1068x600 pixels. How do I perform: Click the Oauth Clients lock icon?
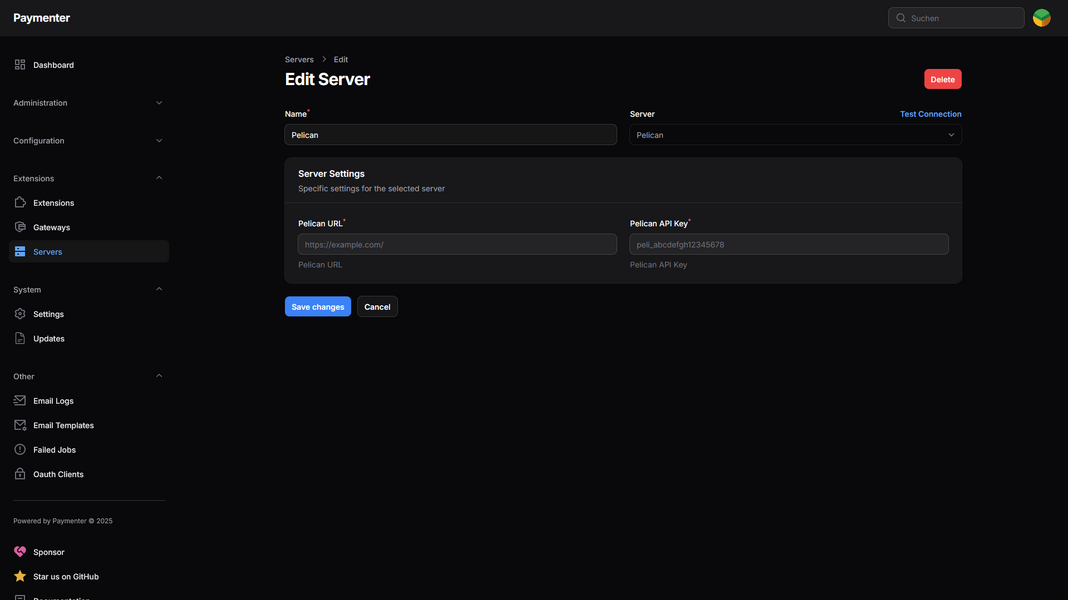[x=20, y=474]
